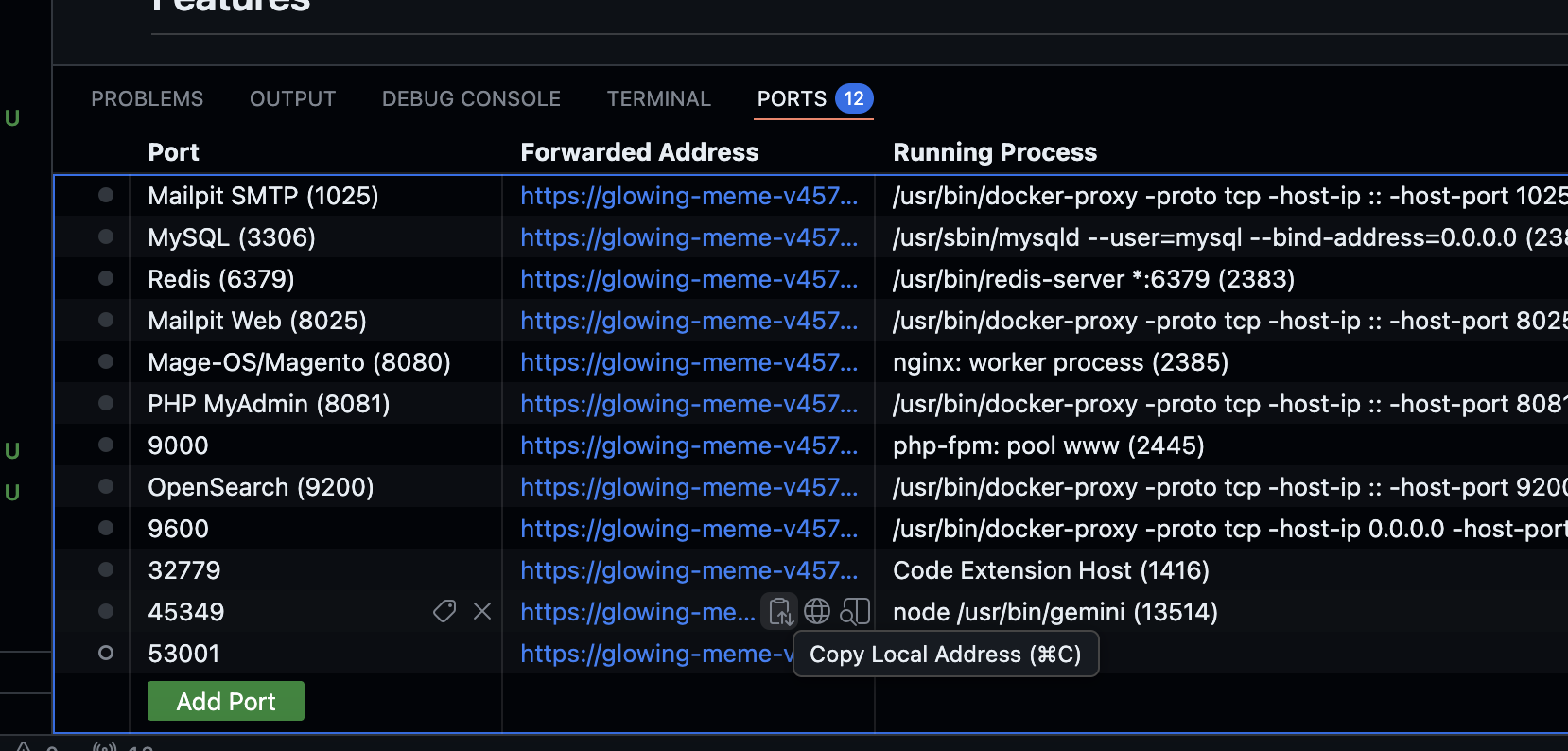Open the forwarded address link for MySQL (3306)
Screen dimensions: 1568x751
[x=688, y=237]
